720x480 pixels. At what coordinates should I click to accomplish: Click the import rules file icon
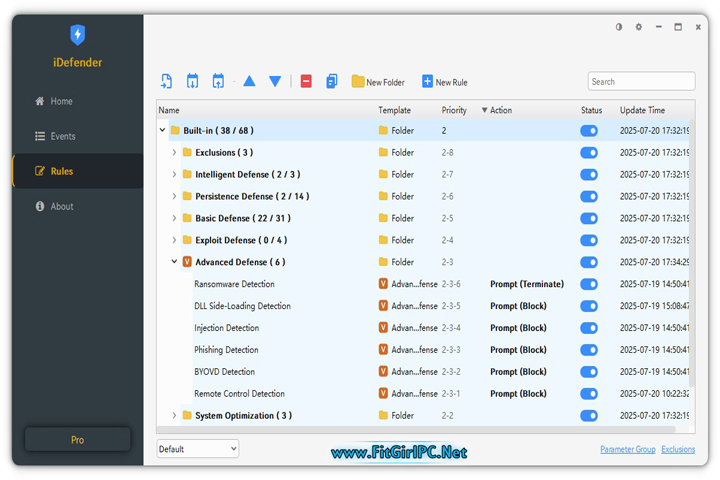pos(166,81)
